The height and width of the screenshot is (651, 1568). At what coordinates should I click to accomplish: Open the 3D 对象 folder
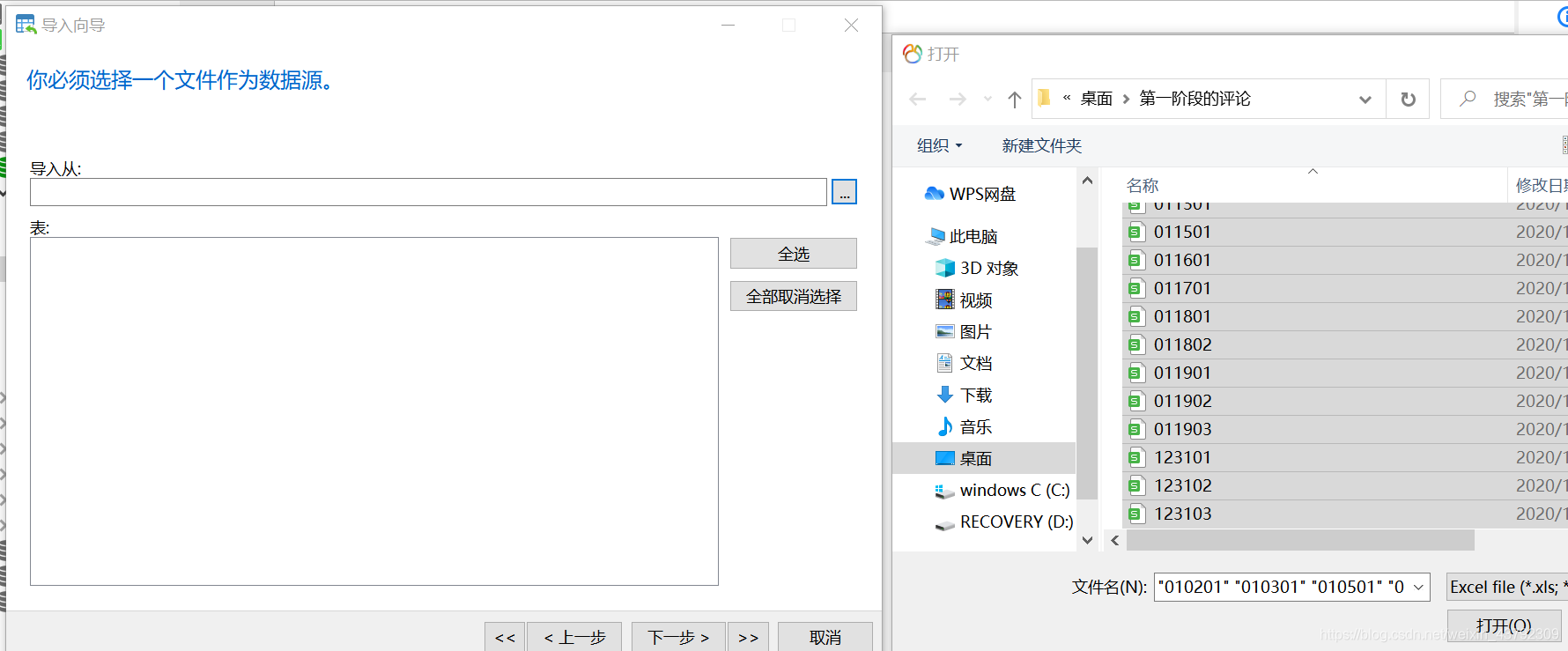988,268
